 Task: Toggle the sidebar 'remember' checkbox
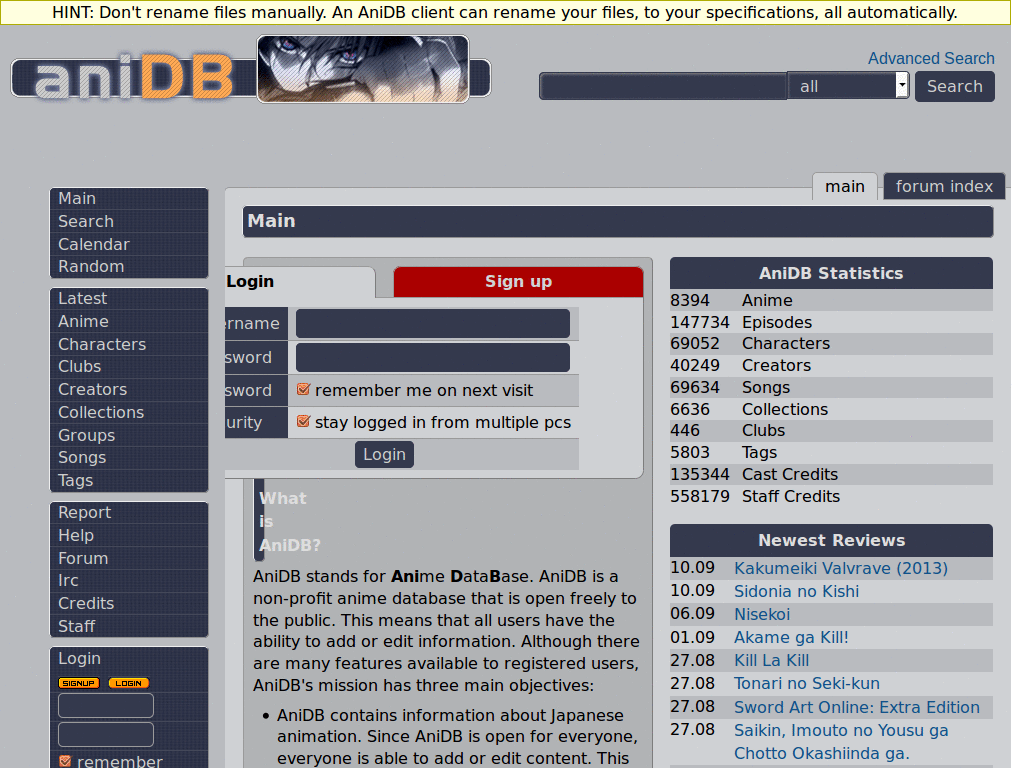(x=65, y=761)
